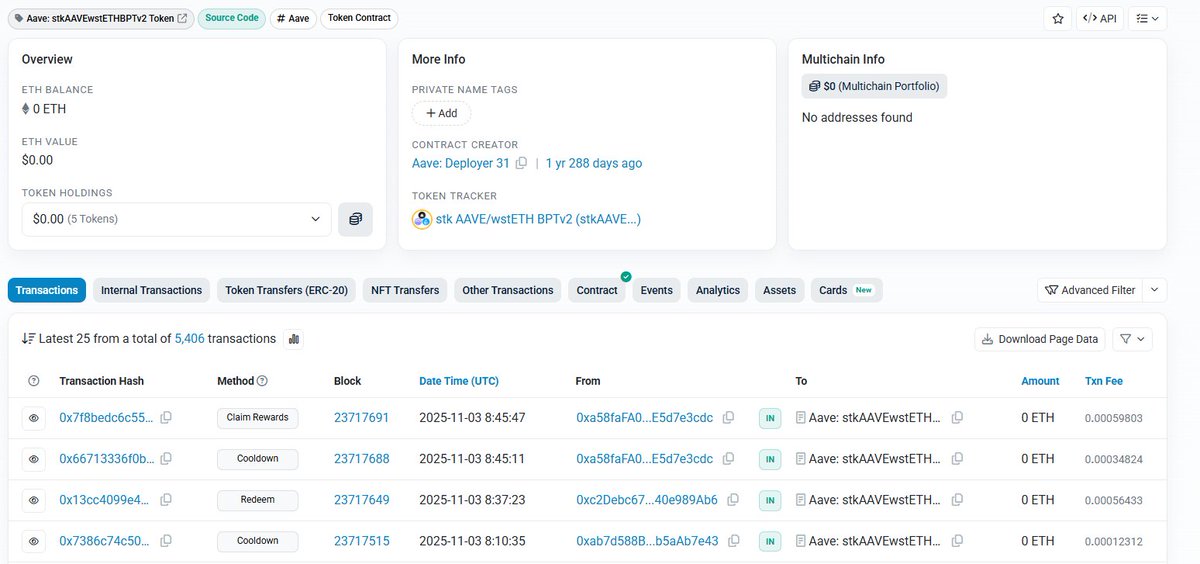The image size is (1200, 564).
Task: Click the help icon in table header
Action: click(x=34, y=381)
